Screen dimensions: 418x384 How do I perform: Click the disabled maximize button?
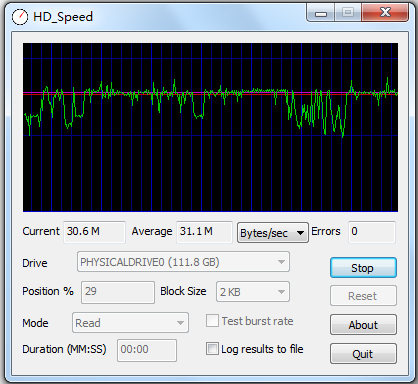click(348, 13)
